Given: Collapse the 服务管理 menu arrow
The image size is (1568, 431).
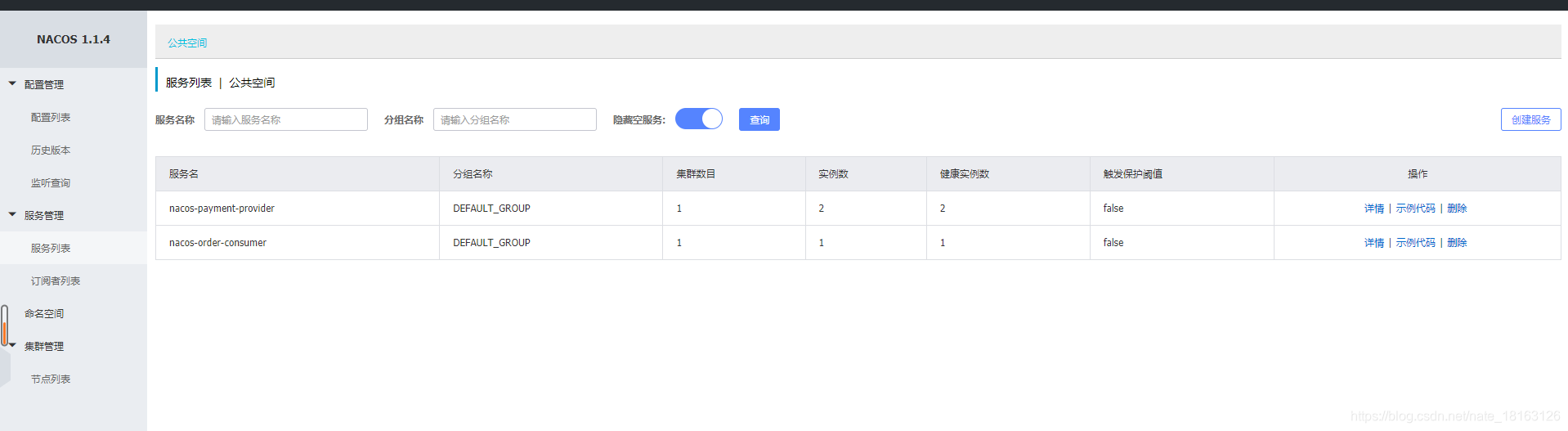Looking at the screenshot, I should pyautogui.click(x=12, y=214).
